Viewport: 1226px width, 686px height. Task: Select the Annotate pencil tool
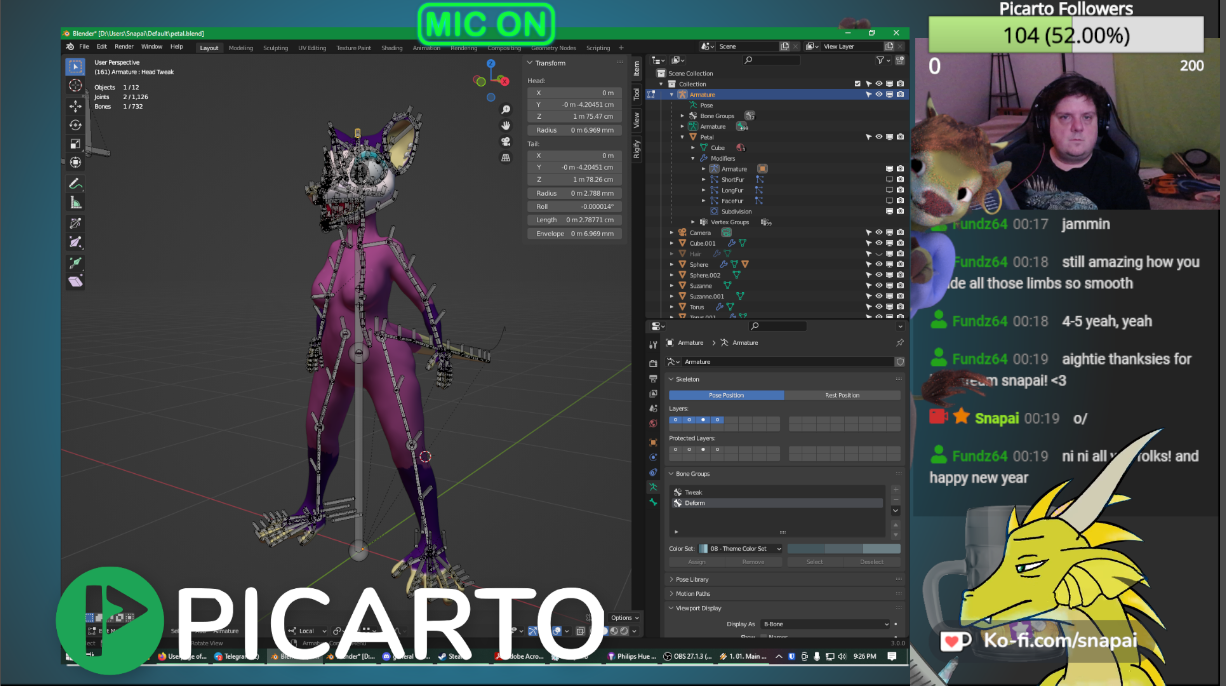tap(75, 184)
